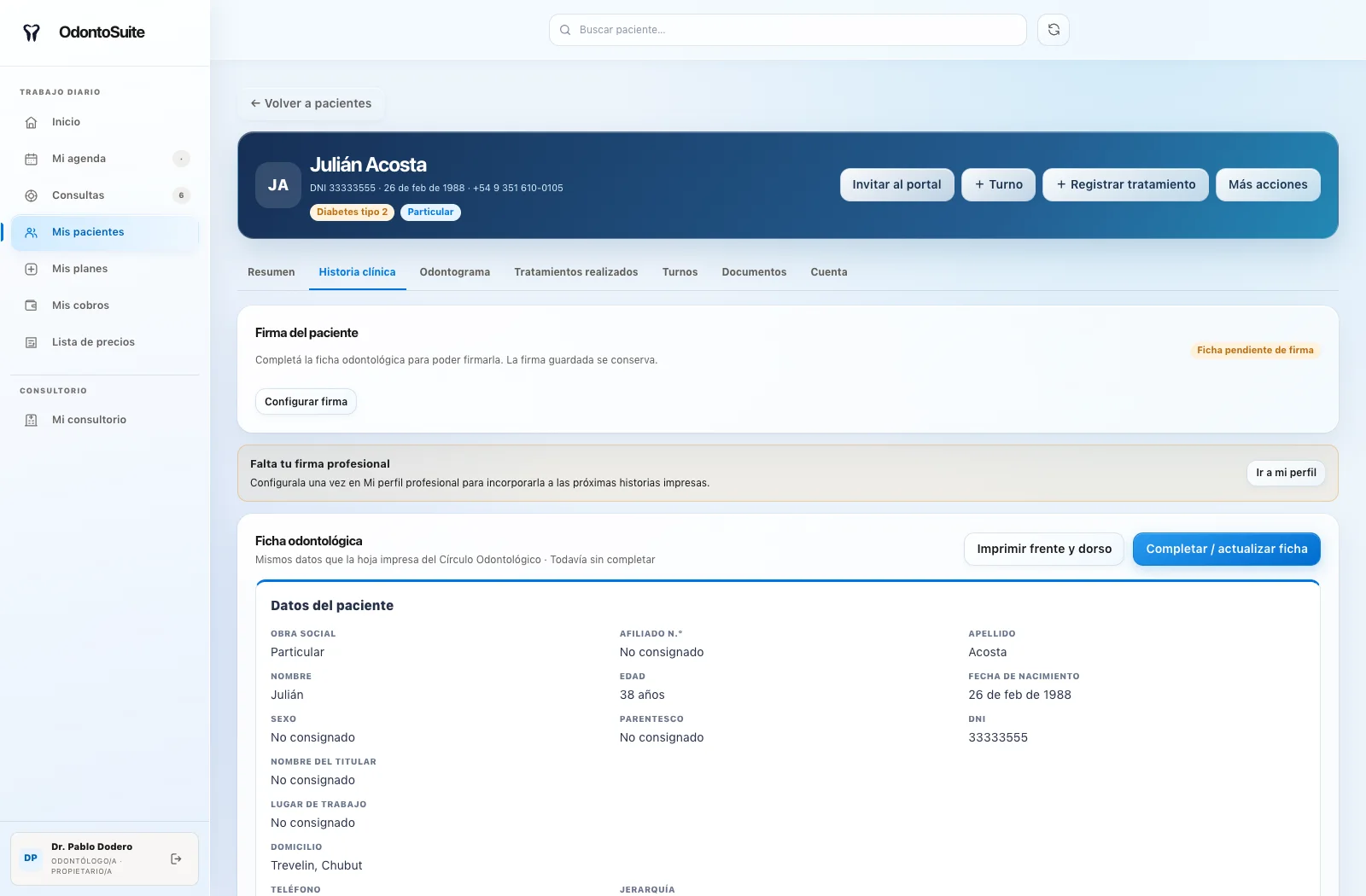
Task: Focus the Buscar paciente search field
Action: coord(788,30)
